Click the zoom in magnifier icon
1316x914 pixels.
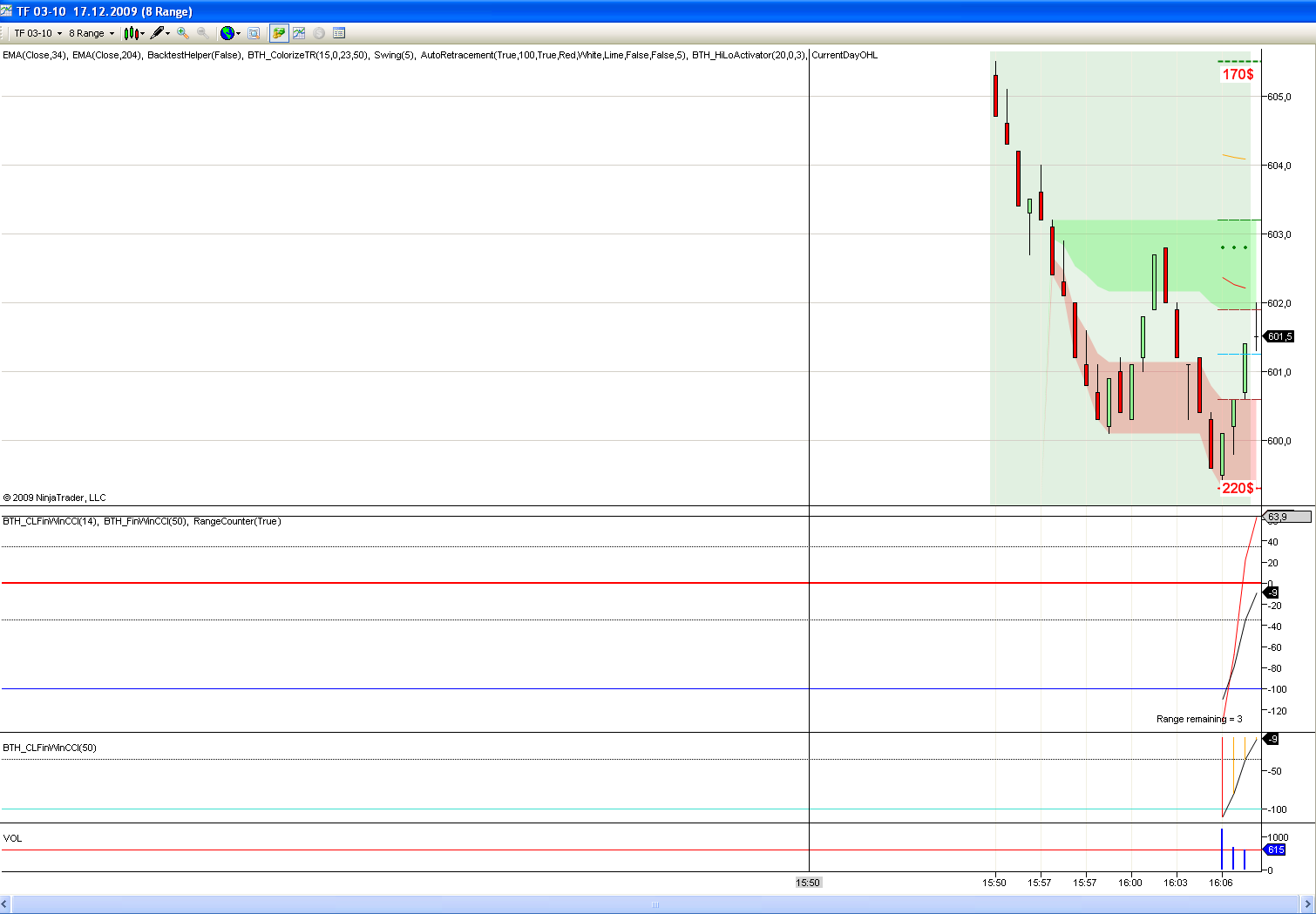pyautogui.click(x=183, y=33)
